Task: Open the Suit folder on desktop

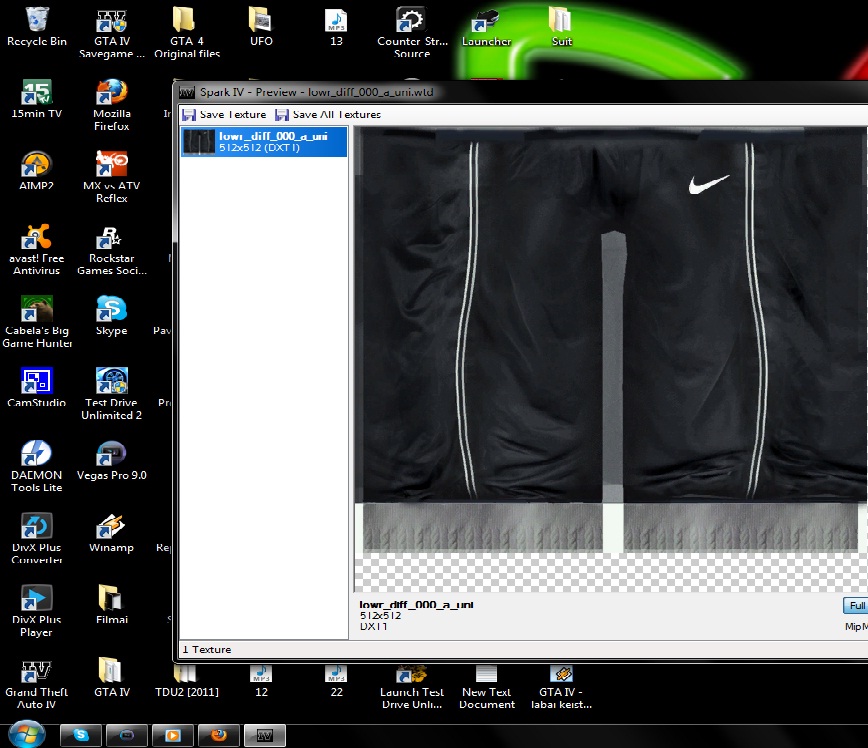Action: tap(561, 27)
